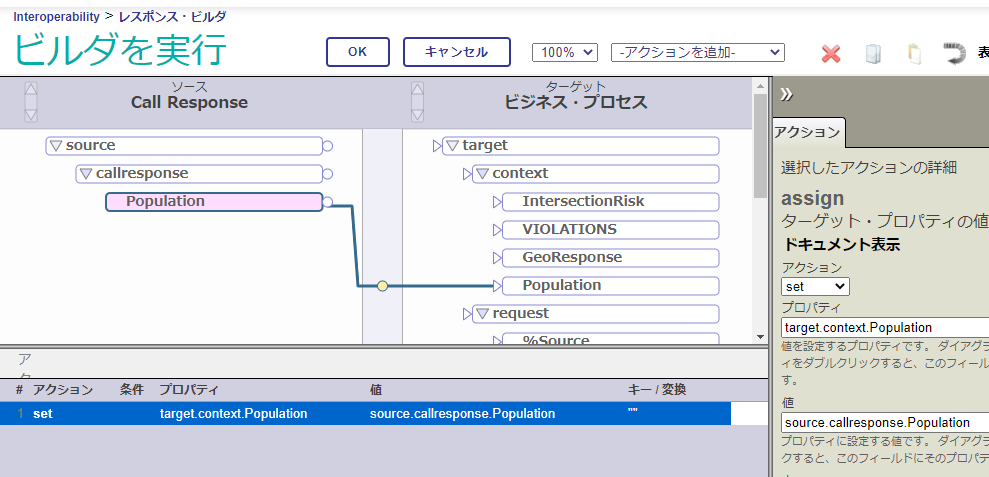Click the input triangle beside VIOLATIONS
989x477 pixels.
(498, 230)
